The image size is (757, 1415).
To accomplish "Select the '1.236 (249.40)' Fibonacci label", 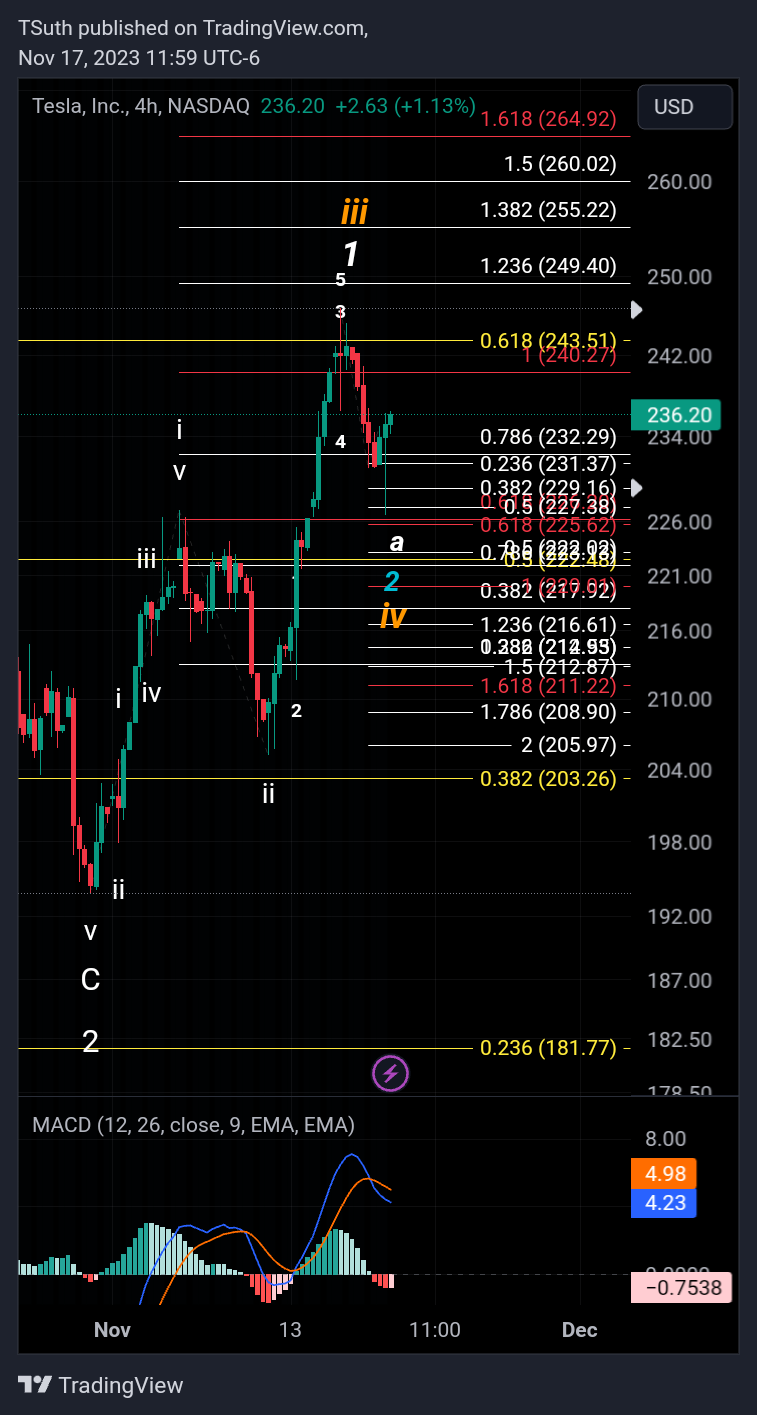I will [x=548, y=266].
